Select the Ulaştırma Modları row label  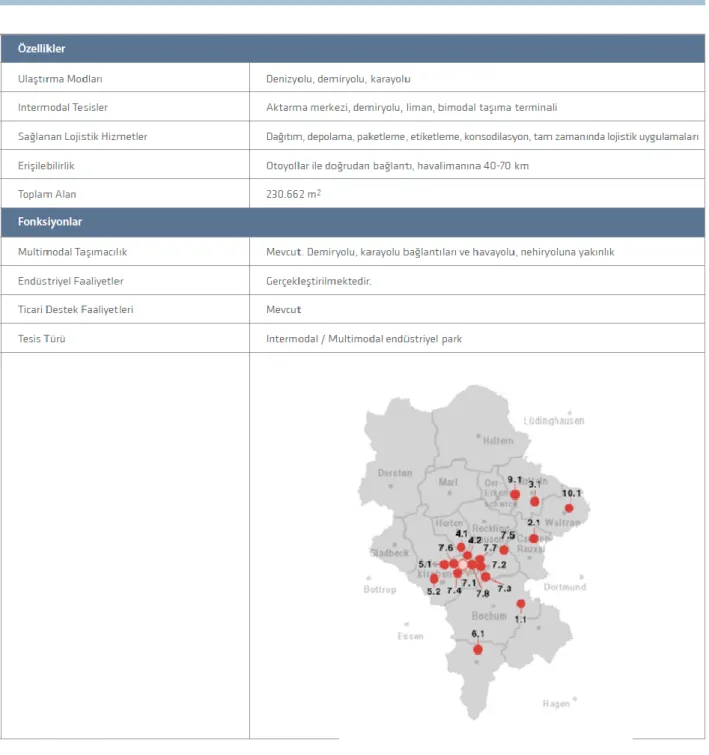coord(60,79)
